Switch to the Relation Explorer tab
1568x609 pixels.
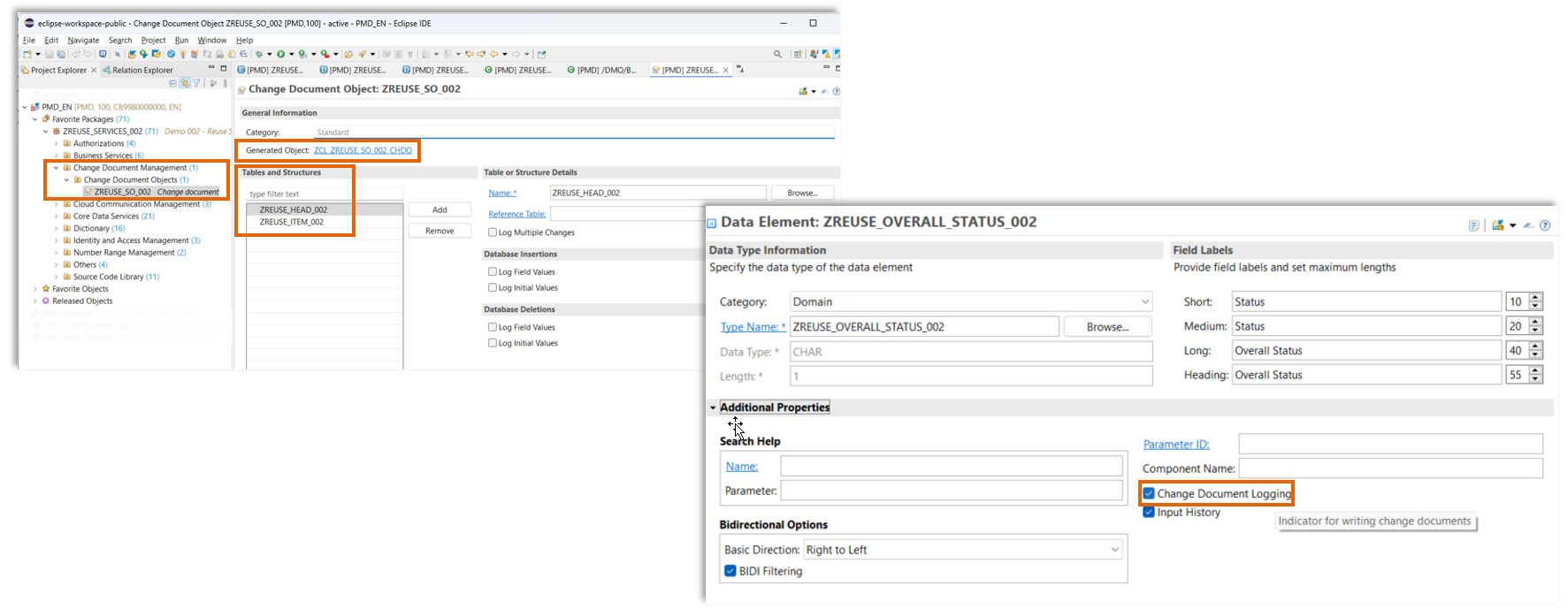click(x=138, y=70)
